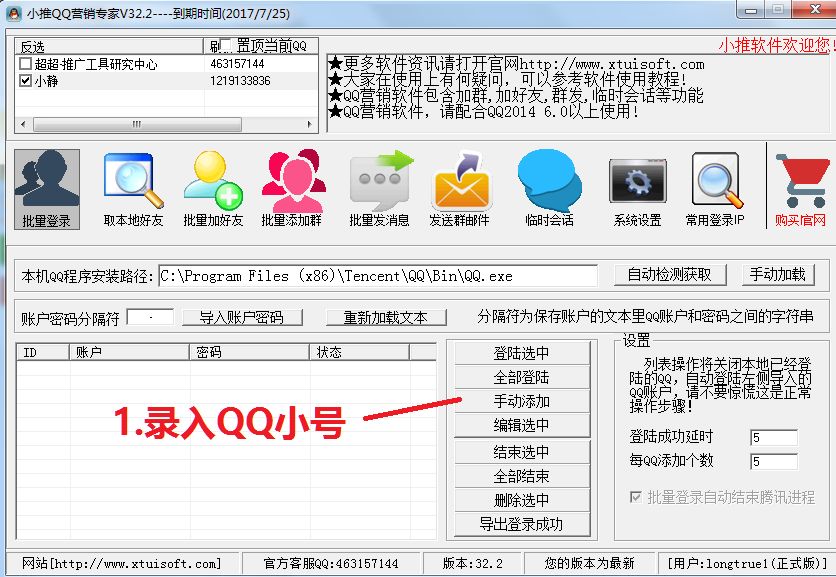Click the 删除选中 button

pos(522,500)
